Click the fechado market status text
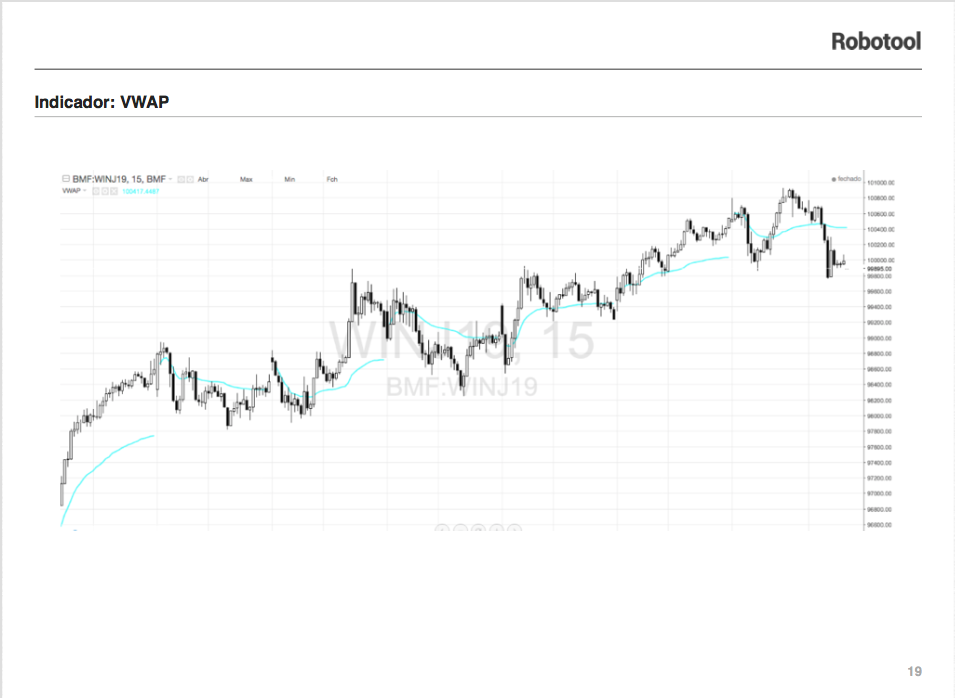Viewport: 955px width, 698px height. [x=850, y=179]
